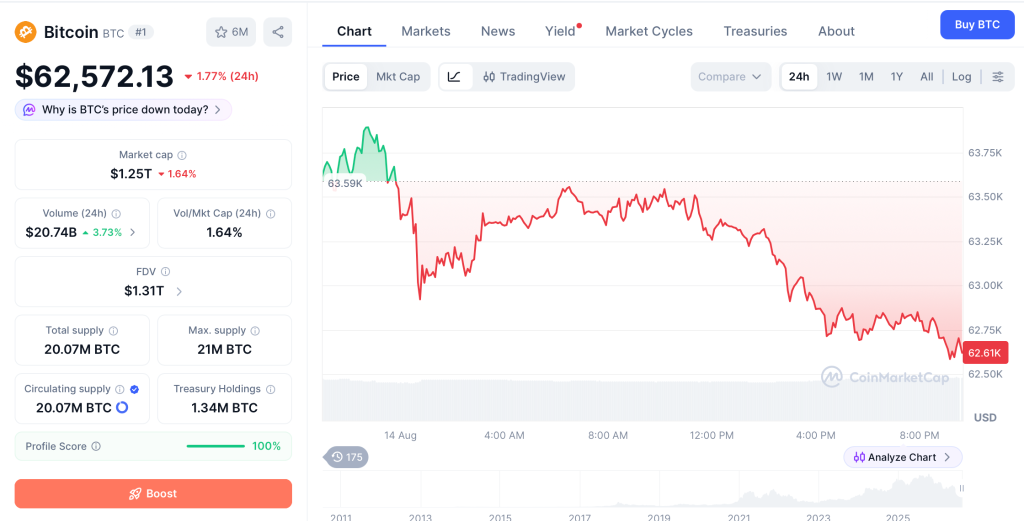The height and width of the screenshot is (521, 1024).
Task: Expand Volume (24h) details arrow
Action: click(133, 232)
